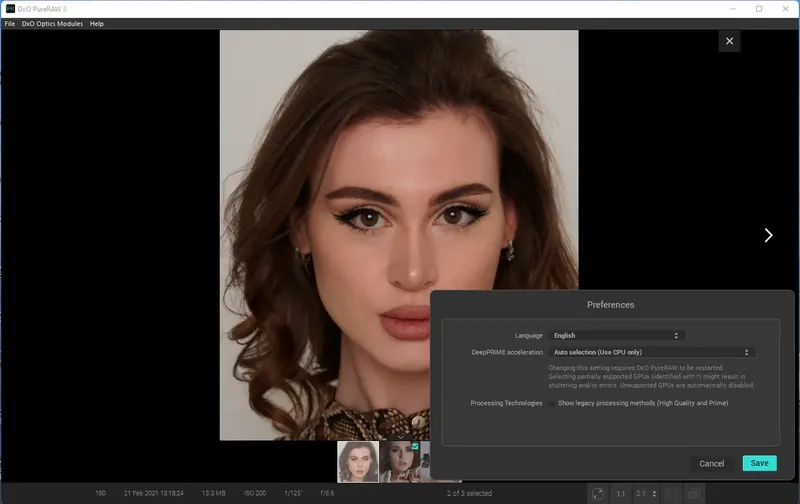This screenshot has height=504, width=800.
Task: Set zoom to 1:1
Action: (621, 493)
